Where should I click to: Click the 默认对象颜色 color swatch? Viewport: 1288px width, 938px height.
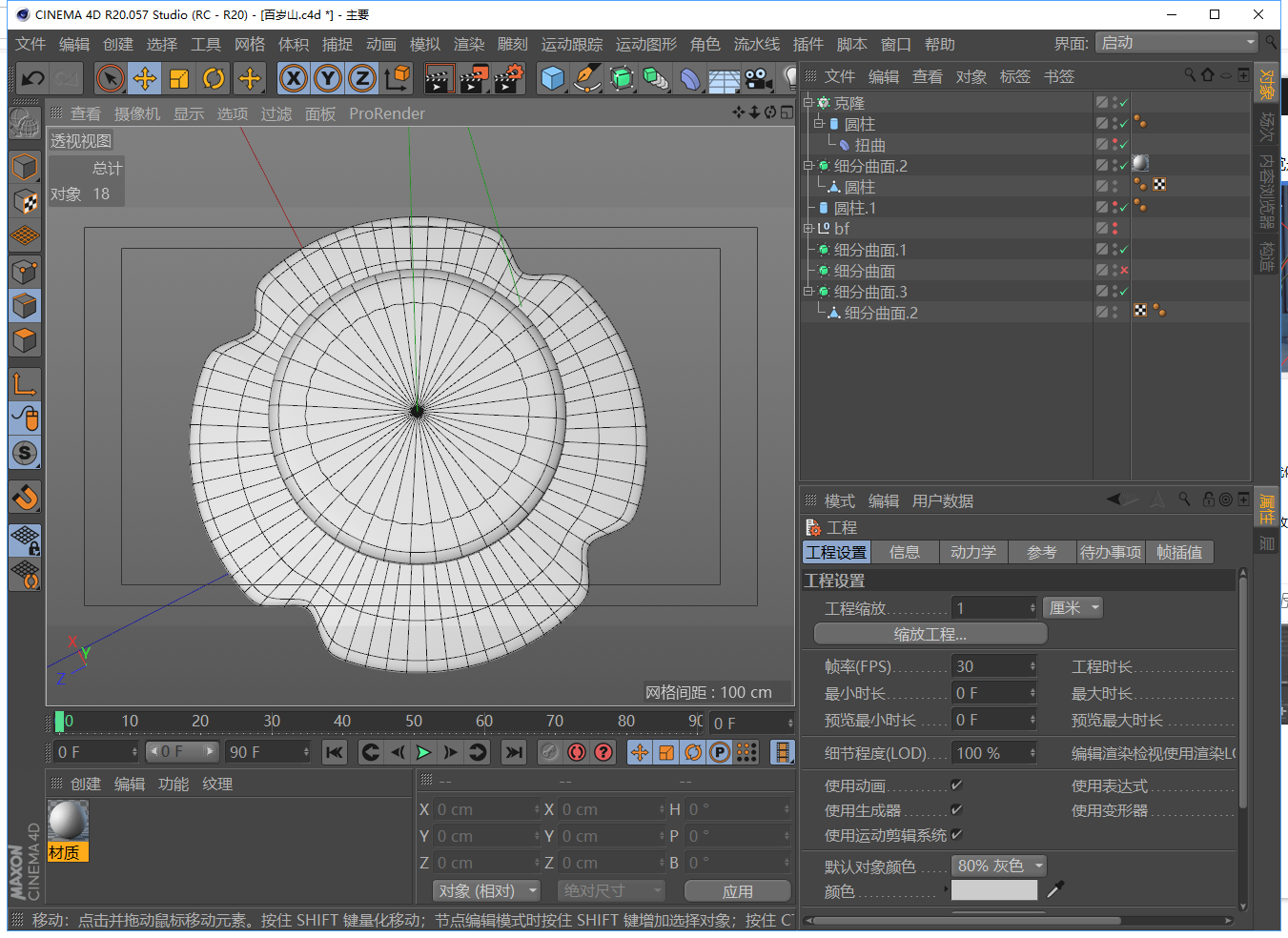tap(994, 889)
